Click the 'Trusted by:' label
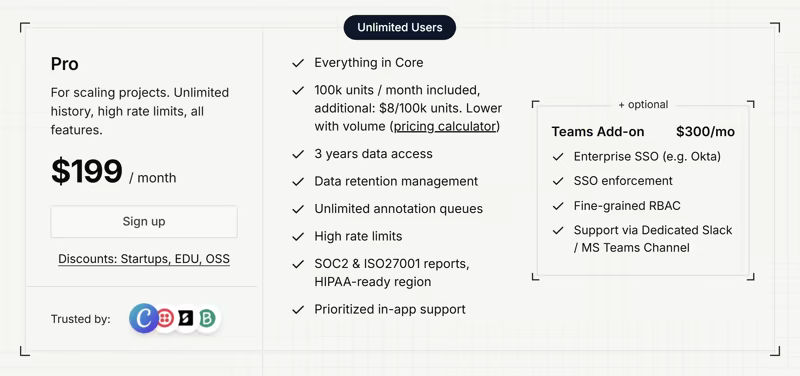This screenshot has width=800, height=376. point(81,319)
